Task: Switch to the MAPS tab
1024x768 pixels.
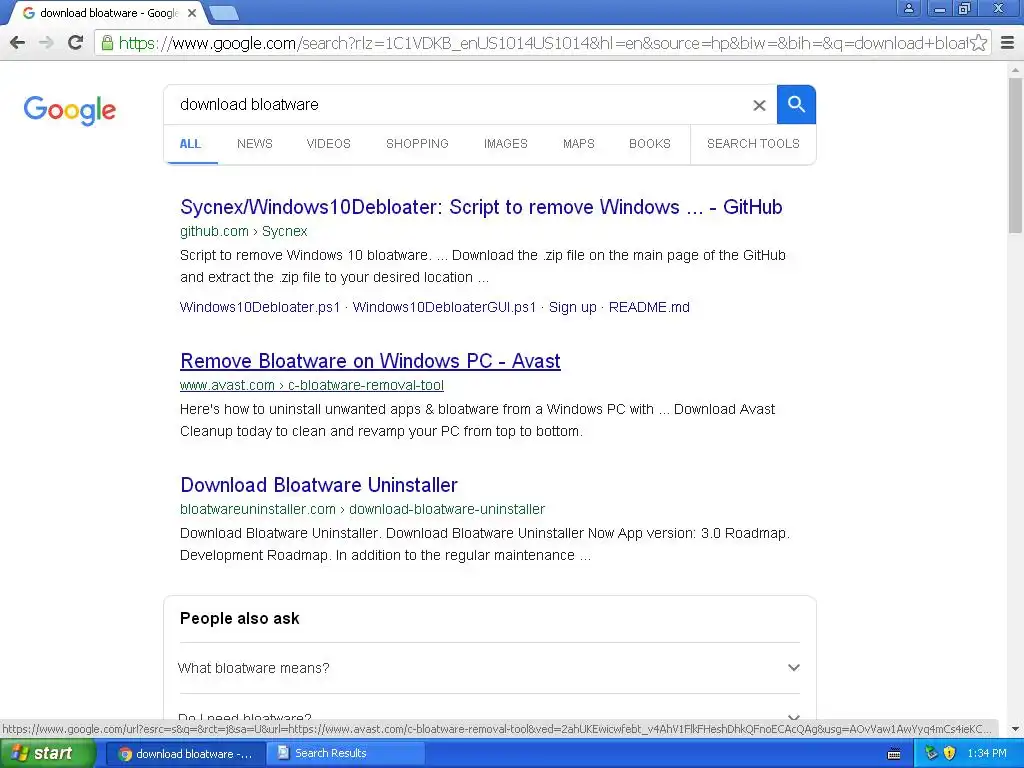Action: tap(579, 144)
